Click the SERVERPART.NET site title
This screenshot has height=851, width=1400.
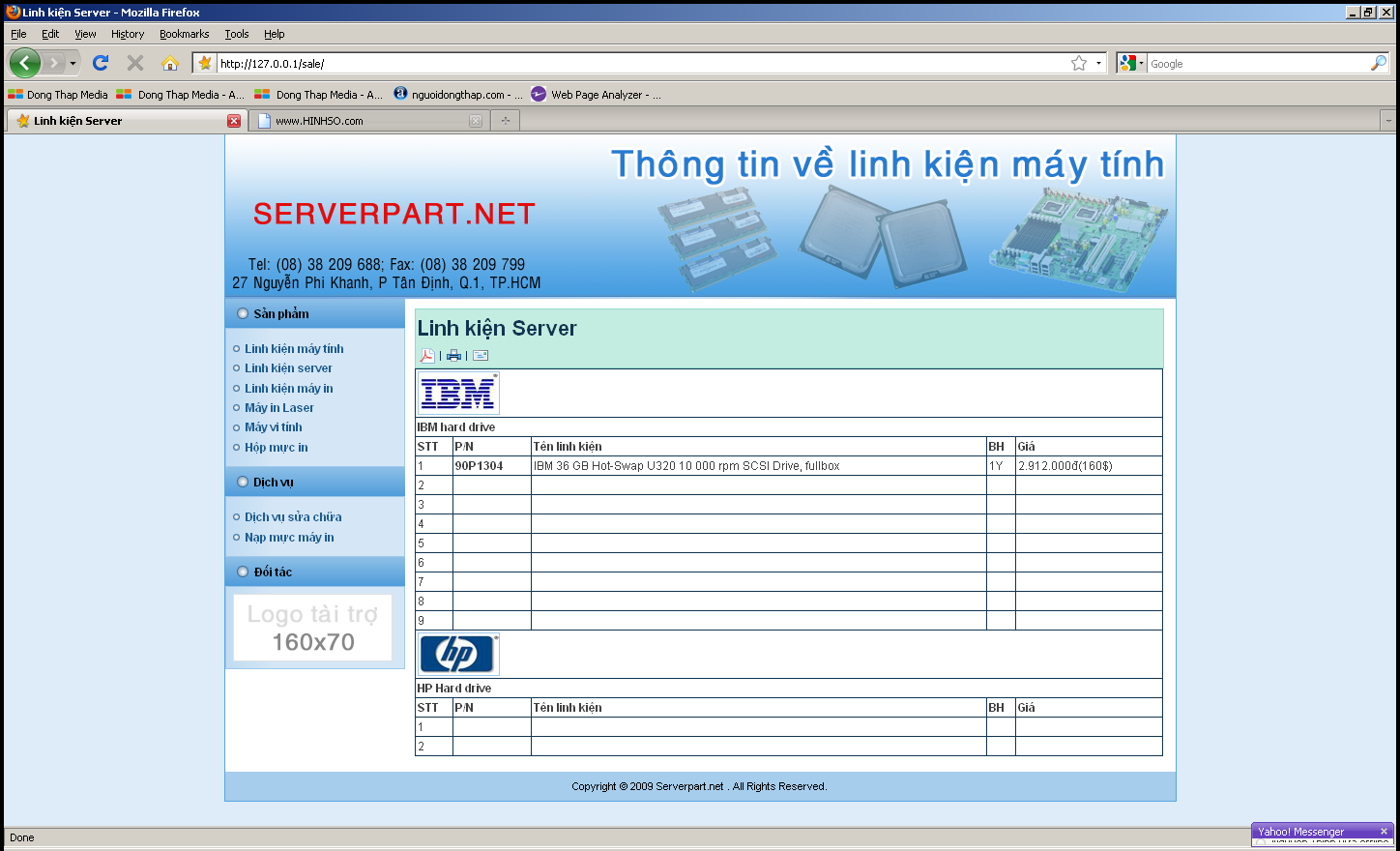coord(394,214)
